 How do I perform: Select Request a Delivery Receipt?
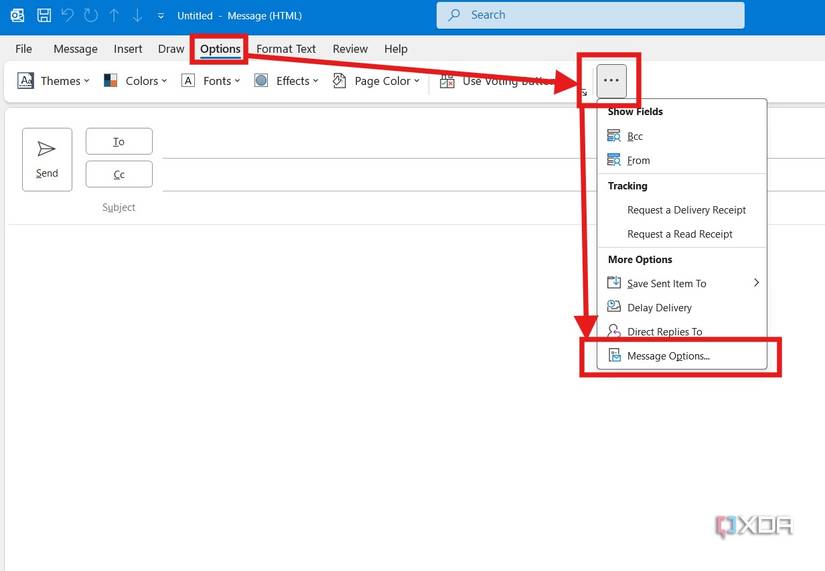coord(682,210)
